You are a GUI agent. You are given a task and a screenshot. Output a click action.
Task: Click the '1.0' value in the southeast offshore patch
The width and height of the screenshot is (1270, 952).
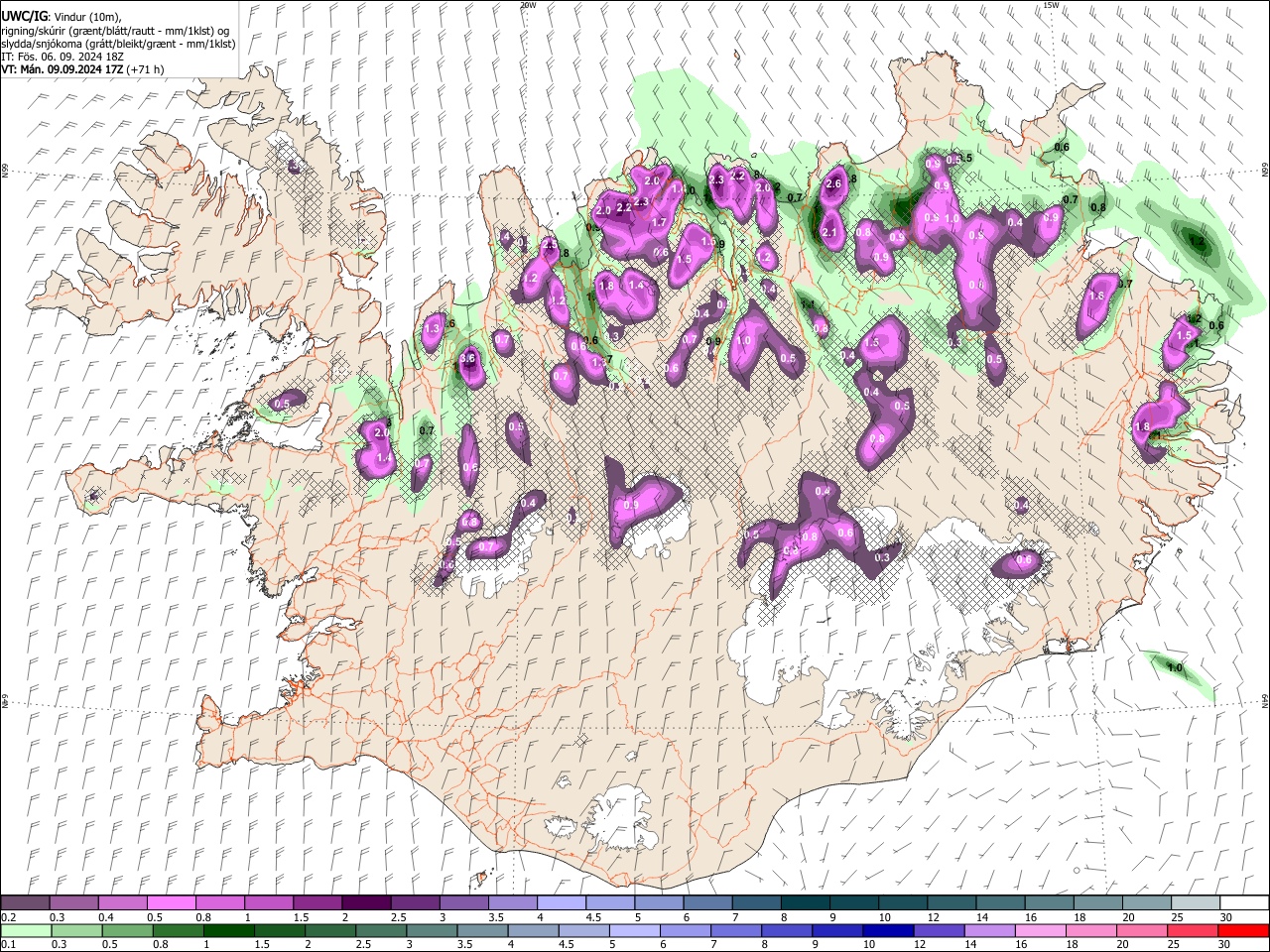(x=1175, y=668)
